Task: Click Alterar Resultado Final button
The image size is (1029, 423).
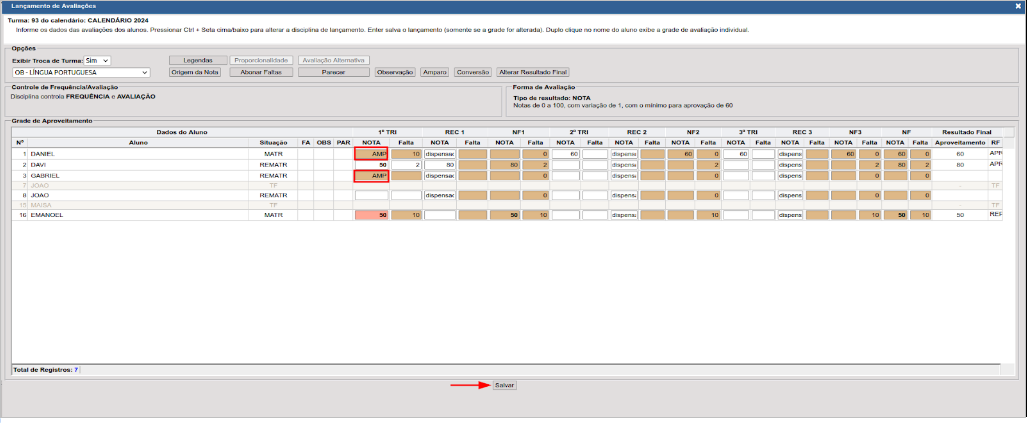Action: tap(533, 72)
